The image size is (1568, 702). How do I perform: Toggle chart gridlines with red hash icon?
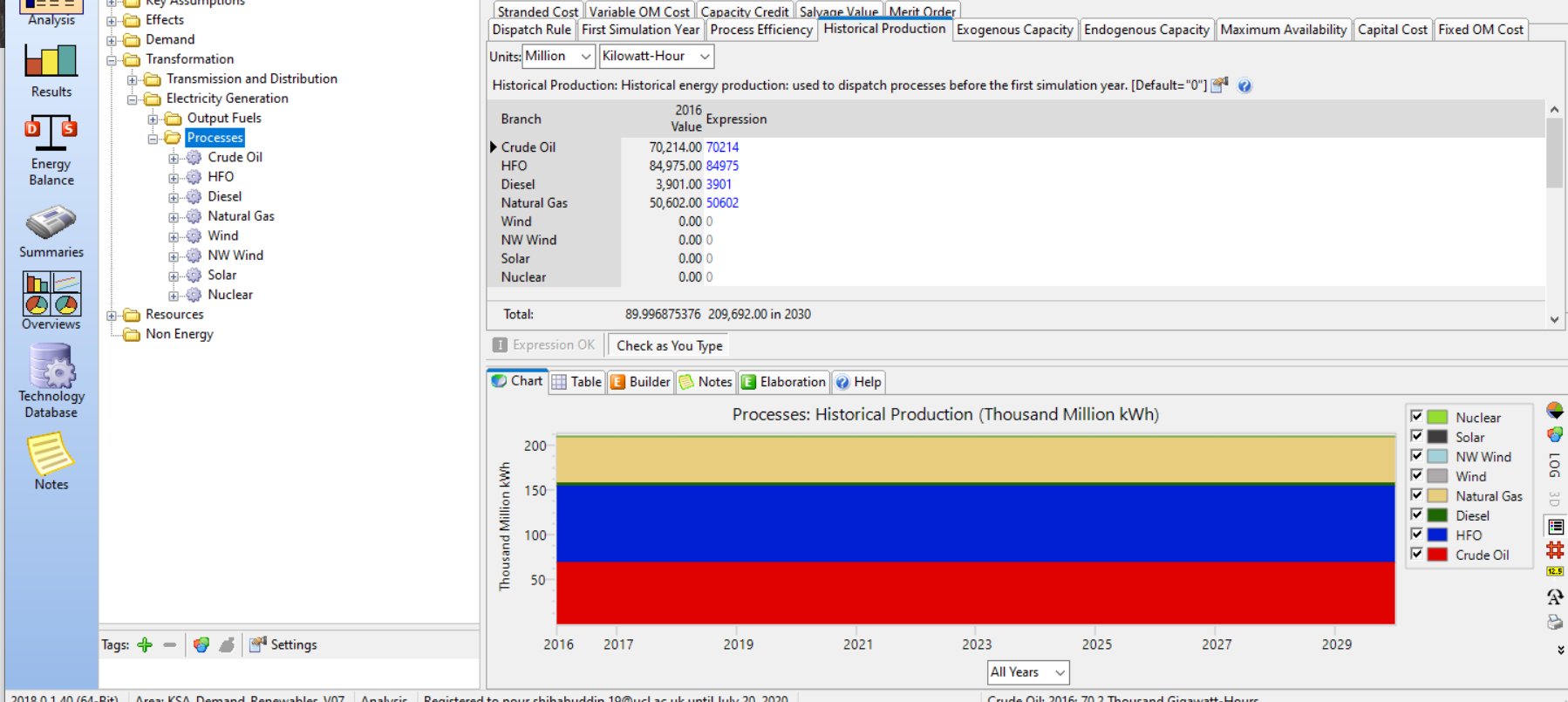click(x=1555, y=549)
